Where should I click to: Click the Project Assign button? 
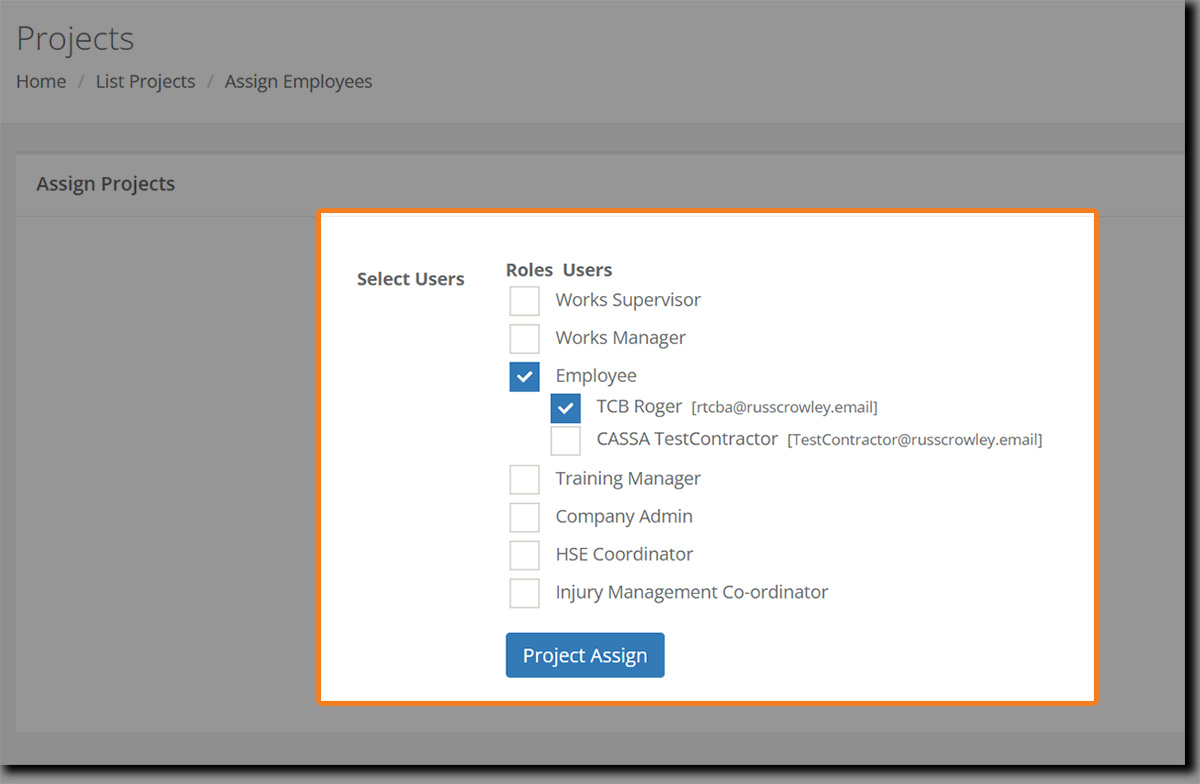585,655
